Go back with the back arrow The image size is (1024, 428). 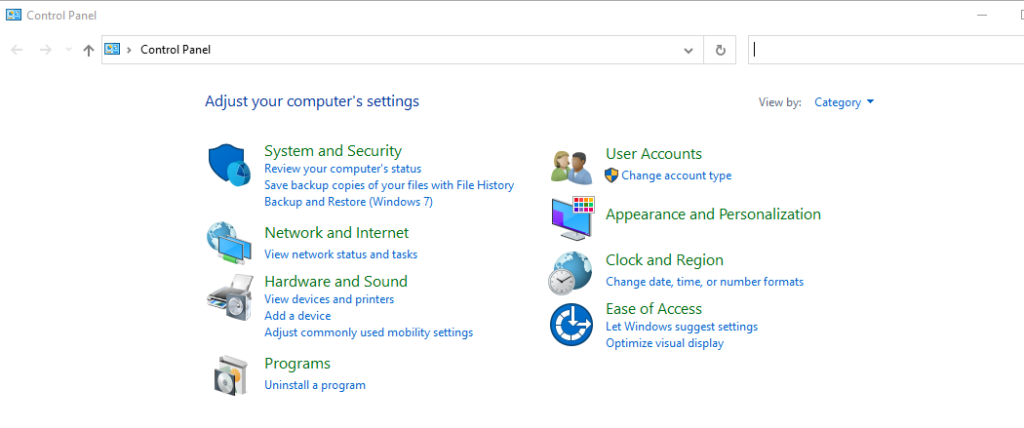point(17,50)
